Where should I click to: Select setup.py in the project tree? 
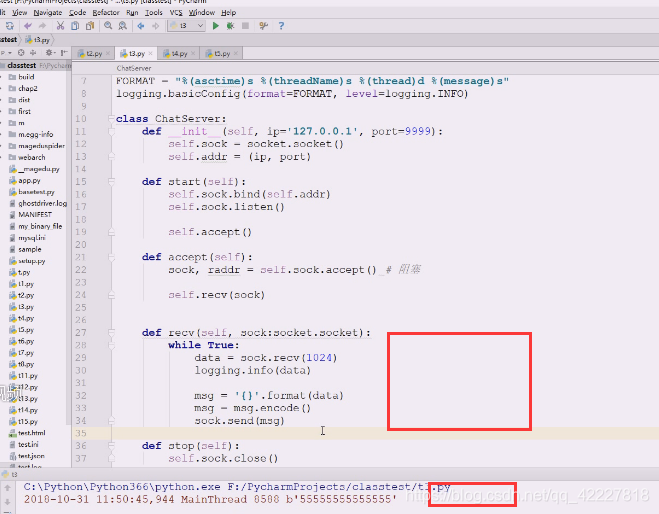point(32,261)
